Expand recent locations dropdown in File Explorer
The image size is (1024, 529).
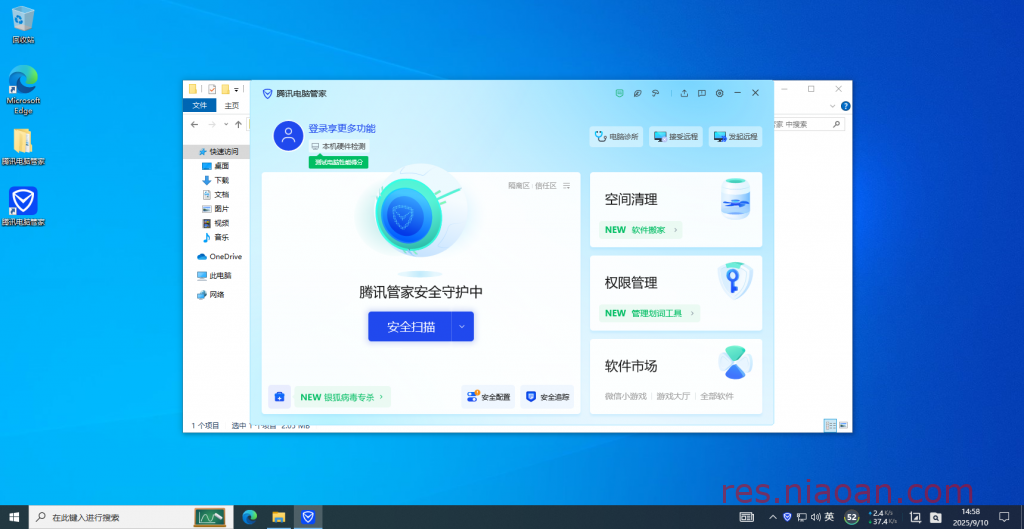pos(226,124)
